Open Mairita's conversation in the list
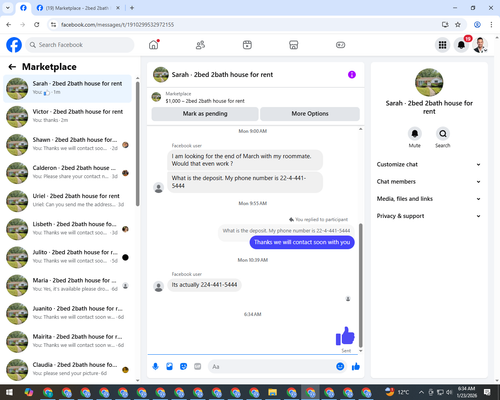This screenshot has width=500, height=400. pyautogui.click(x=67, y=342)
